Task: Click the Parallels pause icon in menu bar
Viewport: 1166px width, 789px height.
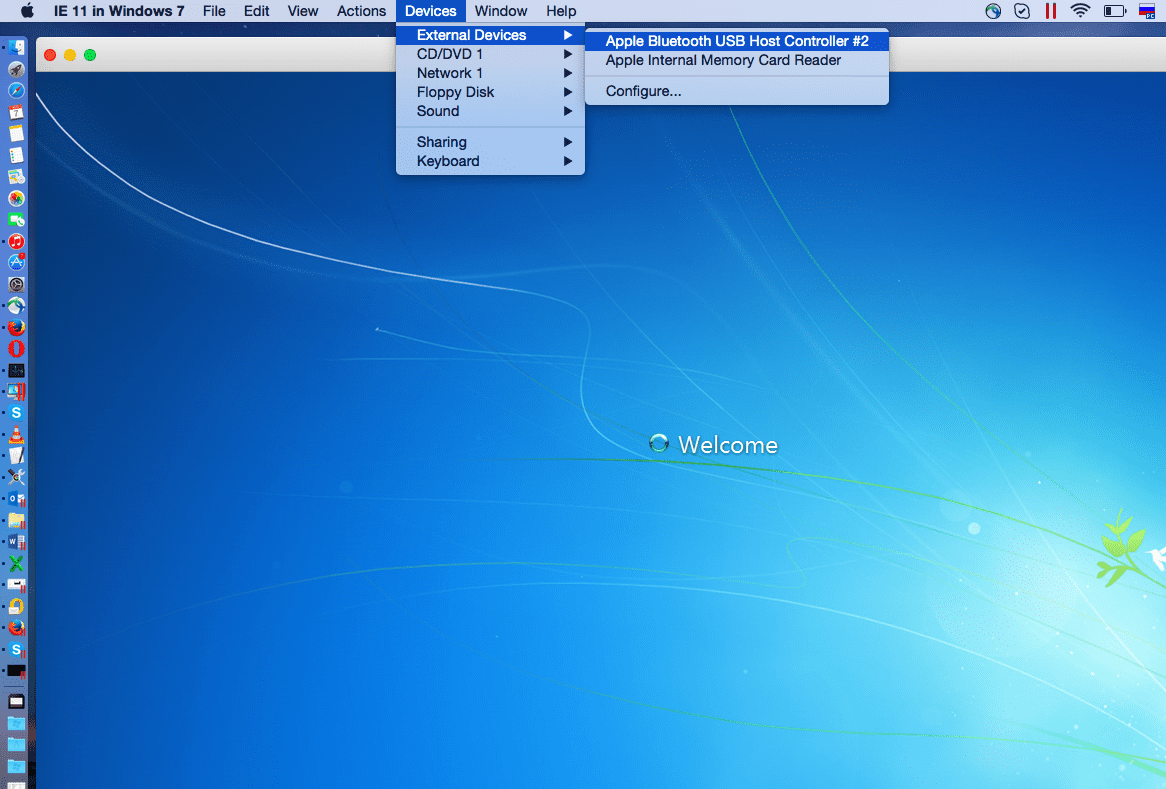Action: [1051, 10]
